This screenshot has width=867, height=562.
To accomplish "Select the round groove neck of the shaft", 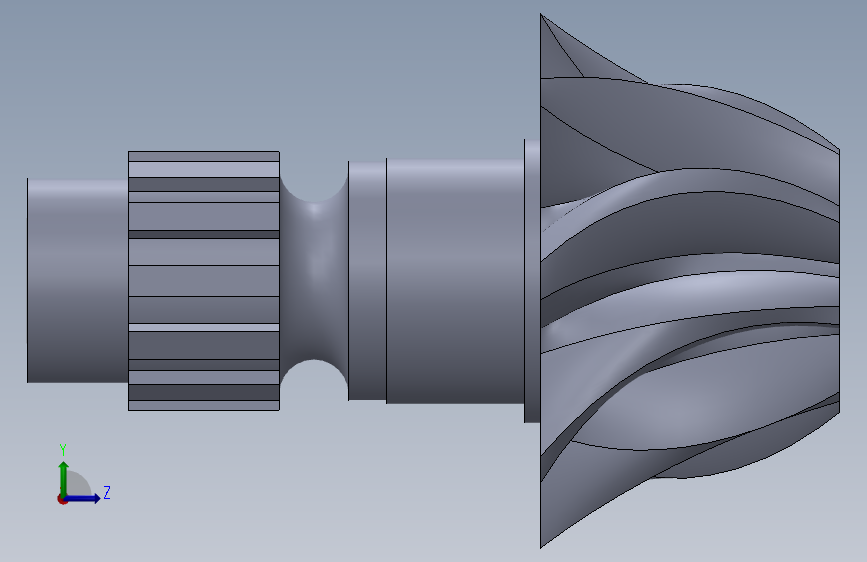I will 314,280.
